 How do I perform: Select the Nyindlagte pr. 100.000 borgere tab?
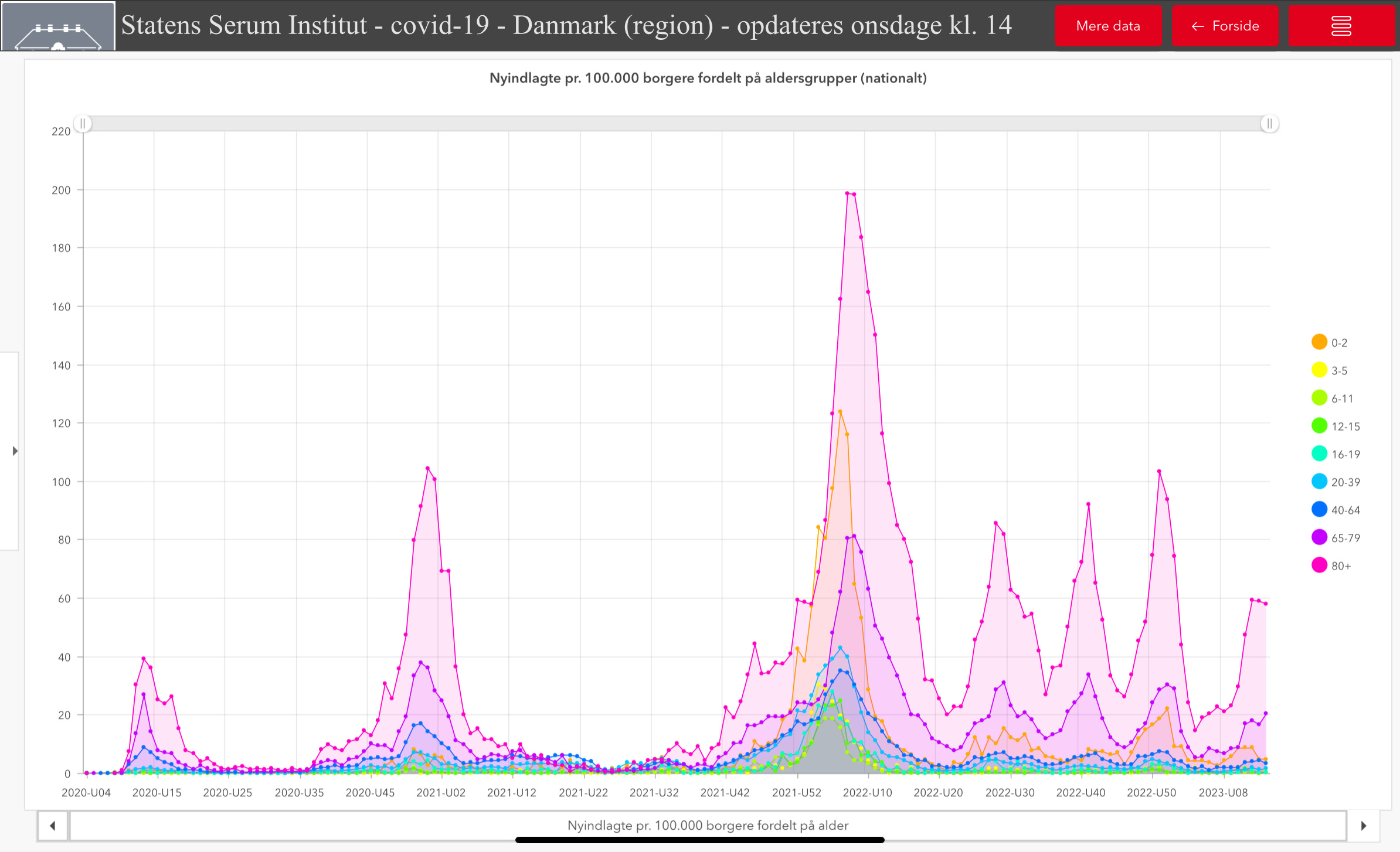[x=707, y=826]
